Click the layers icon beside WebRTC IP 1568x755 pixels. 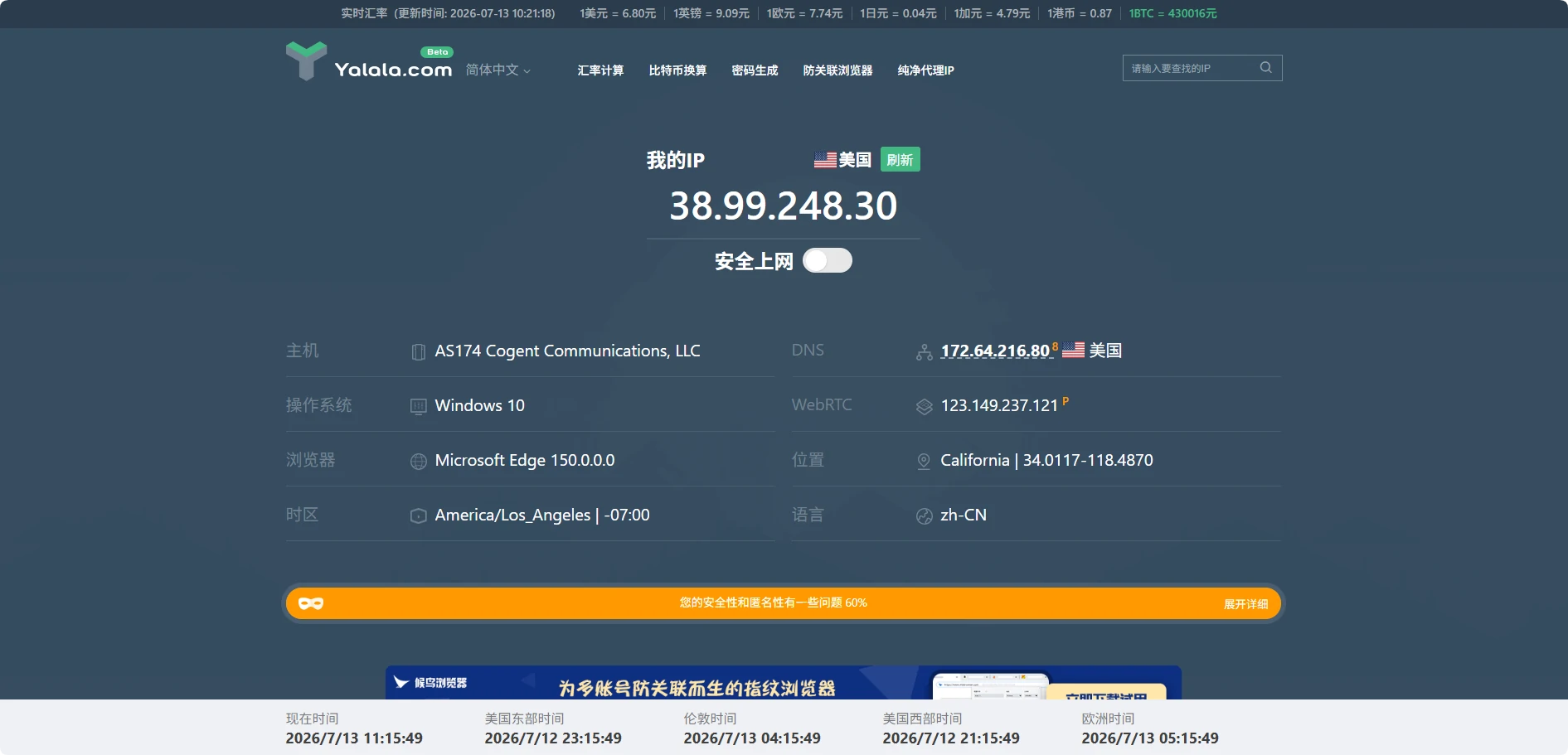click(924, 407)
